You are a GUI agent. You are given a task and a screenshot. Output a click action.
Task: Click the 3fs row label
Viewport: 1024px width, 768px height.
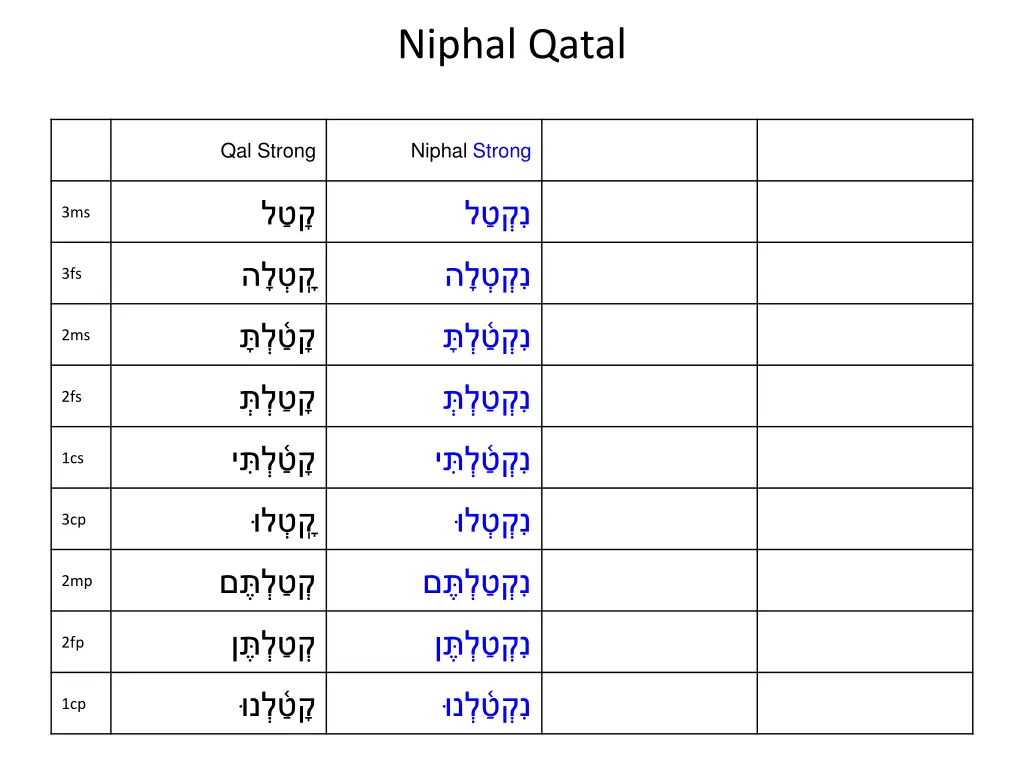[72, 274]
